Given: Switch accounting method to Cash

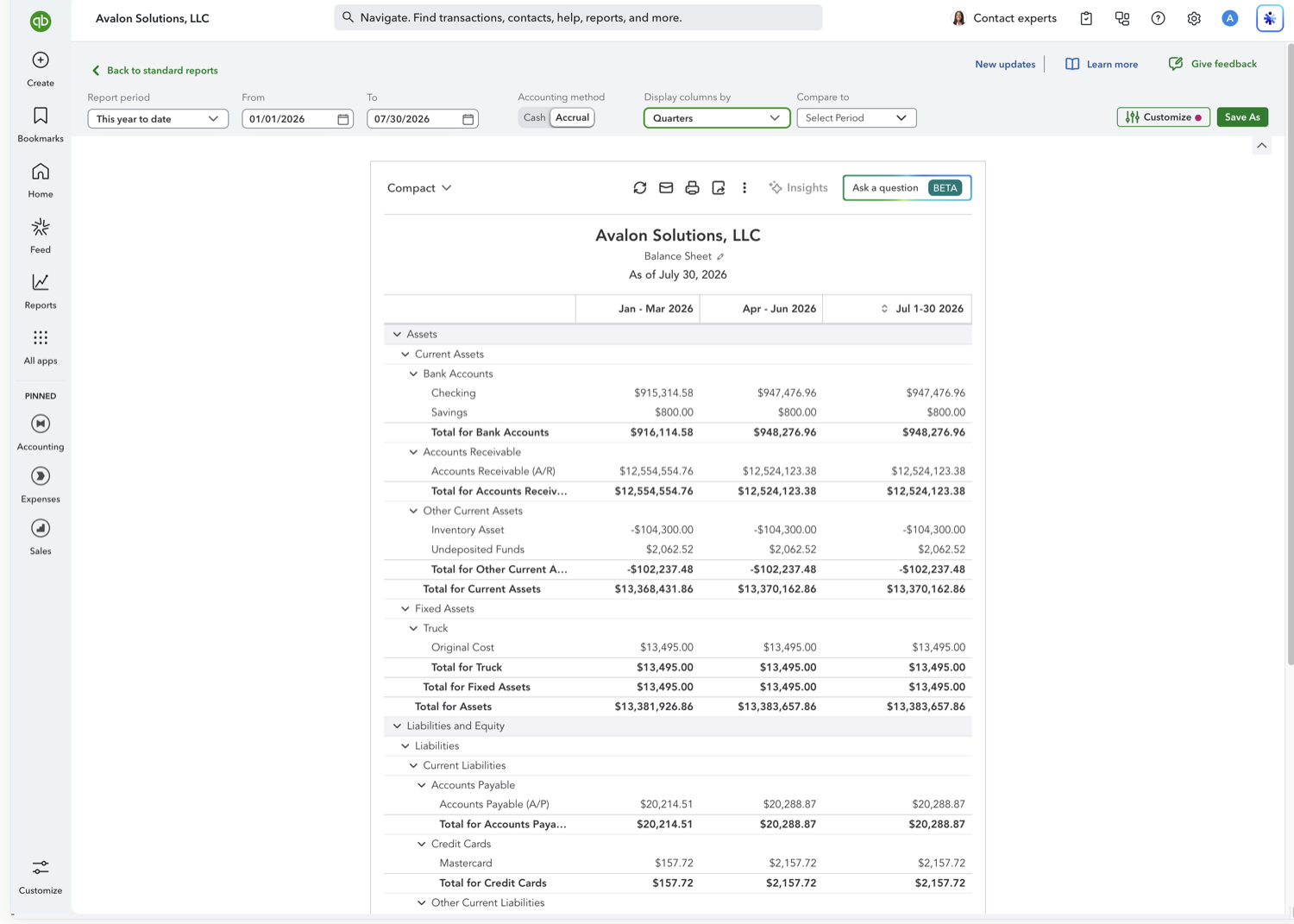Looking at the screenshot, I should (x=534, y=117).
